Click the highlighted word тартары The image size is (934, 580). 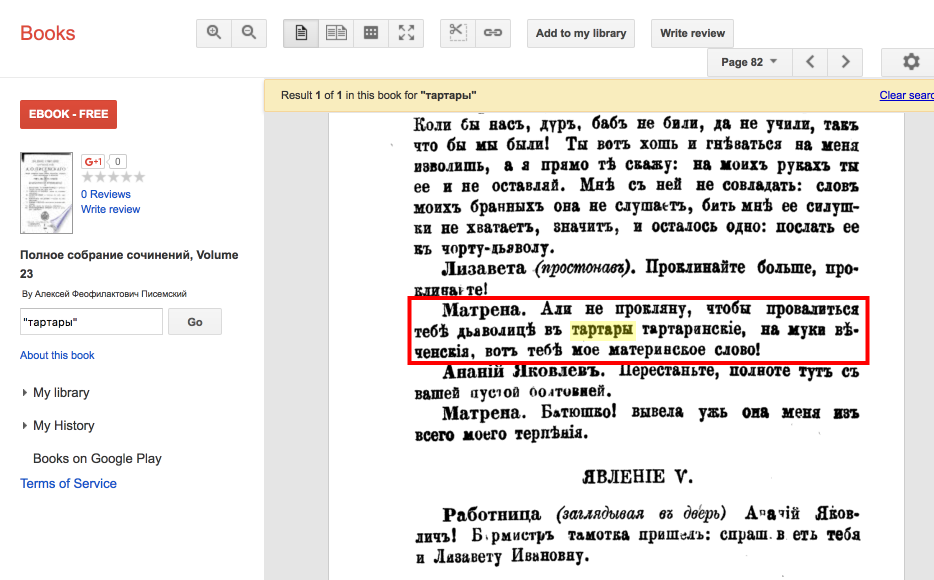click(602, 329)
